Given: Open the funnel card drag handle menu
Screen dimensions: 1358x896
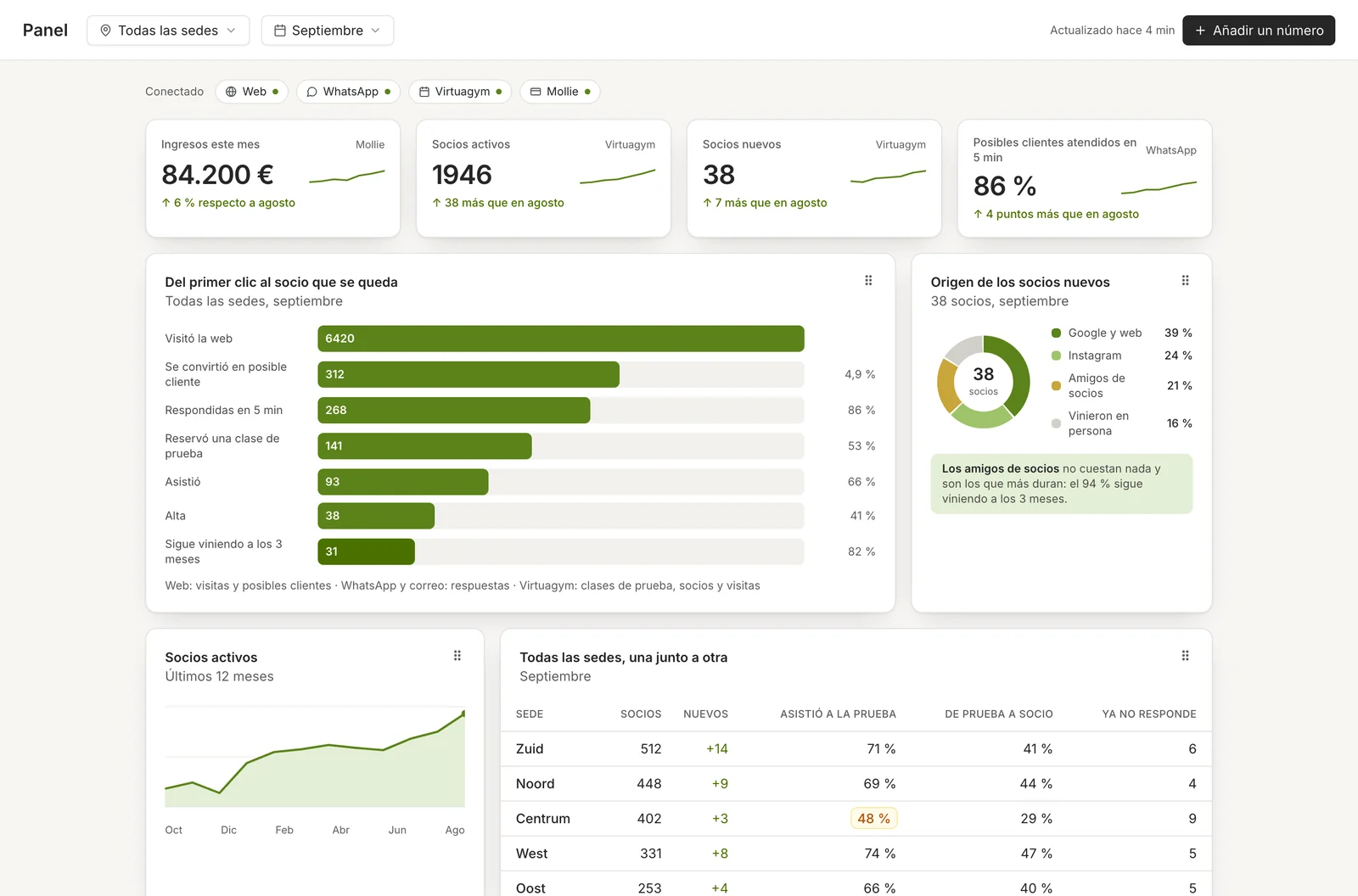Looking at the screenshot, I should [x=868, y=281].
